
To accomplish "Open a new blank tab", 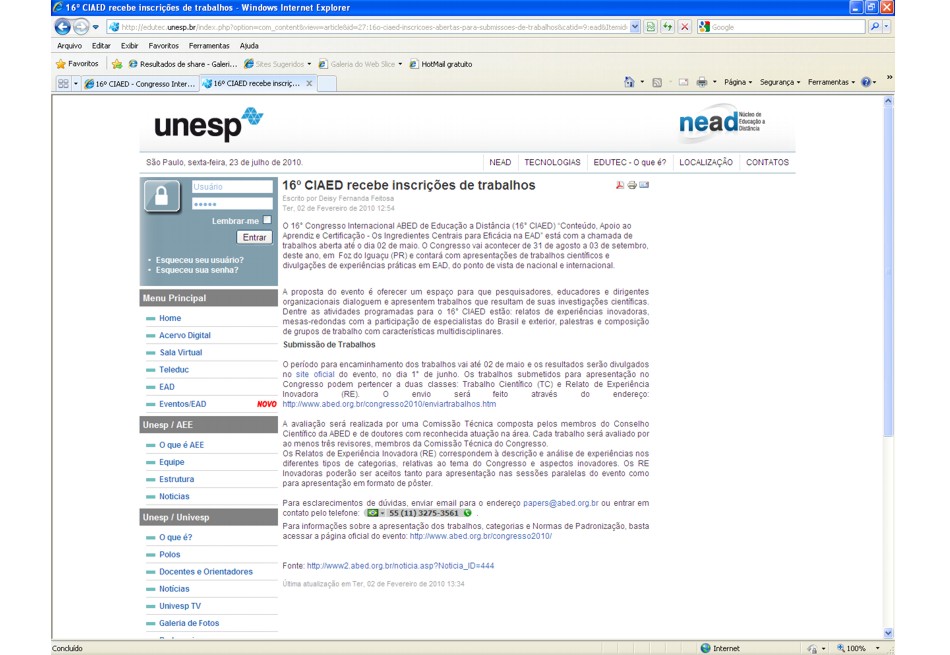I will point(327,84).
